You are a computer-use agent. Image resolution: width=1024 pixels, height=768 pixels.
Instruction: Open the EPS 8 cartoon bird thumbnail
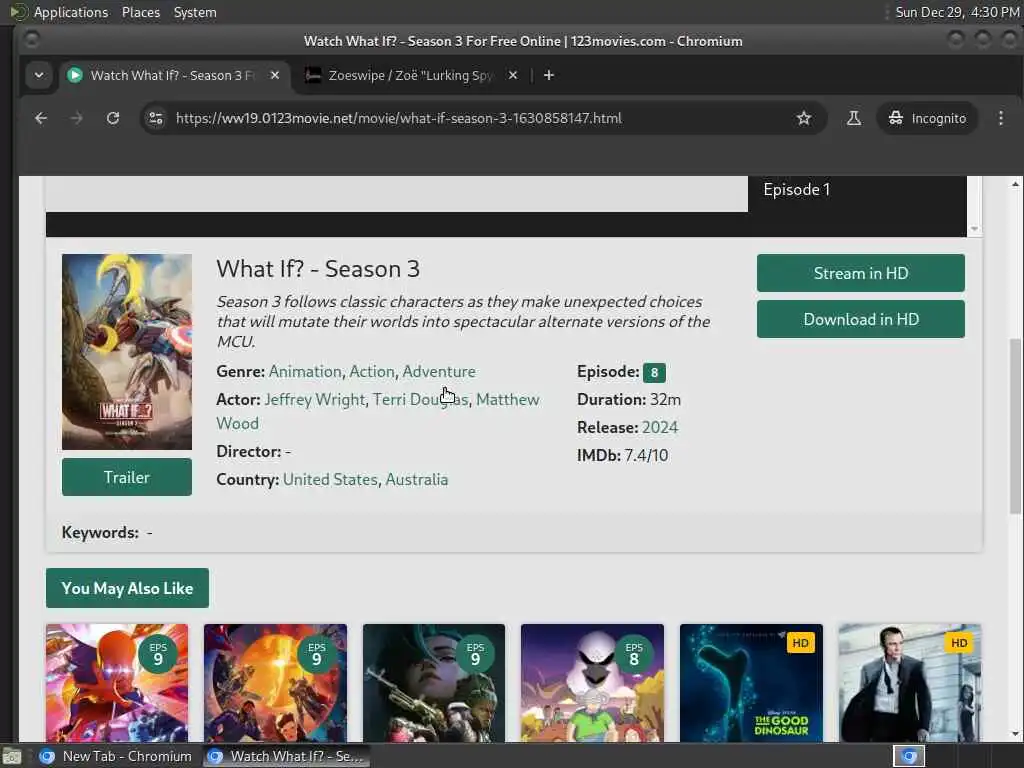point(592,683)
